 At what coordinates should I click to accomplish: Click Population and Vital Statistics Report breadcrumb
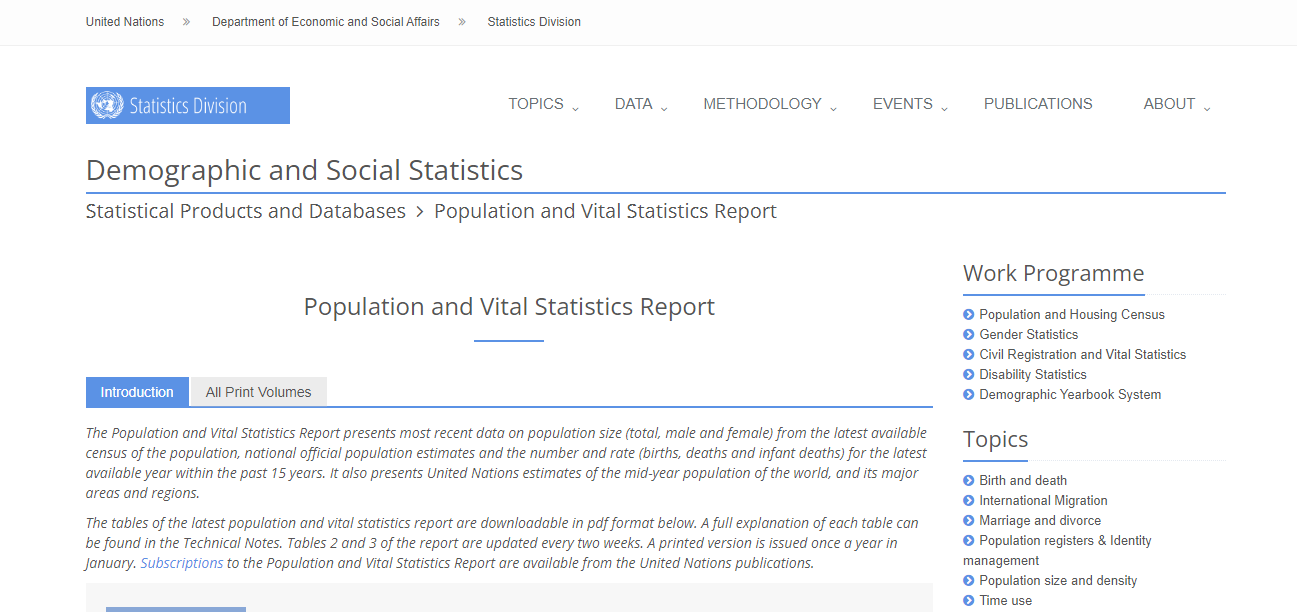click(x=605, y=211)
